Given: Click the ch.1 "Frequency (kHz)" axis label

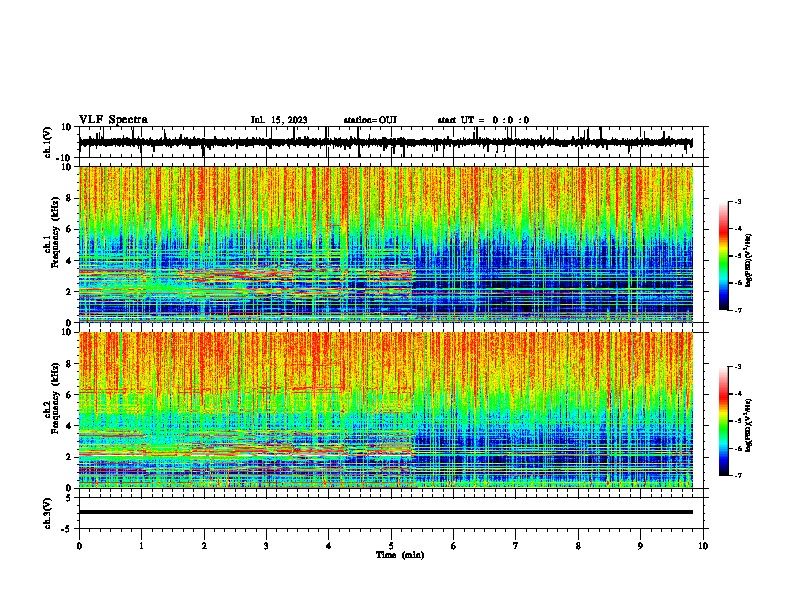Looking at the screenshot, I should (x=55, y=232).
